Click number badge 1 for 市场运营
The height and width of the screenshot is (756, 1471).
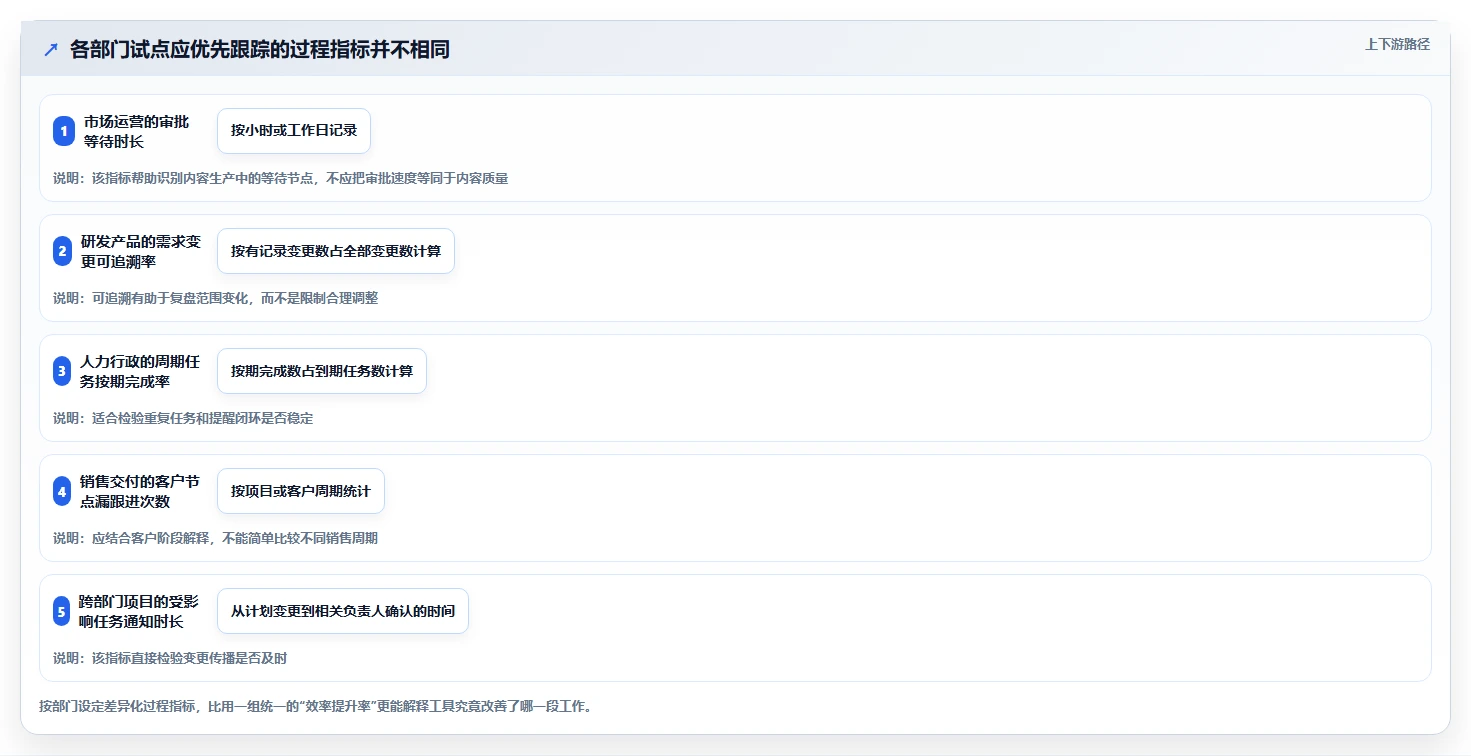pyautogui.click(x=64, y=131)
